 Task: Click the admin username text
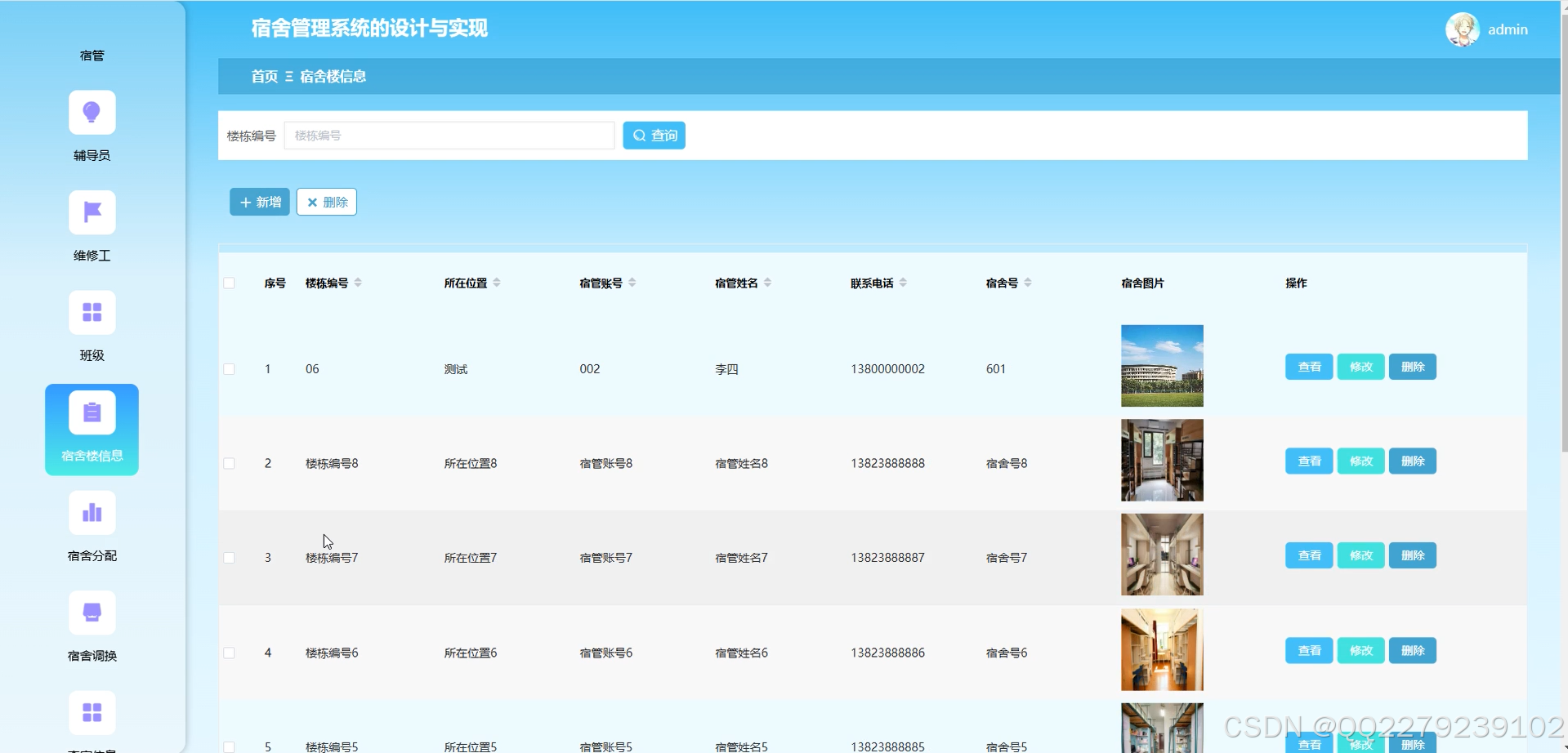(x=1508, y=29)
